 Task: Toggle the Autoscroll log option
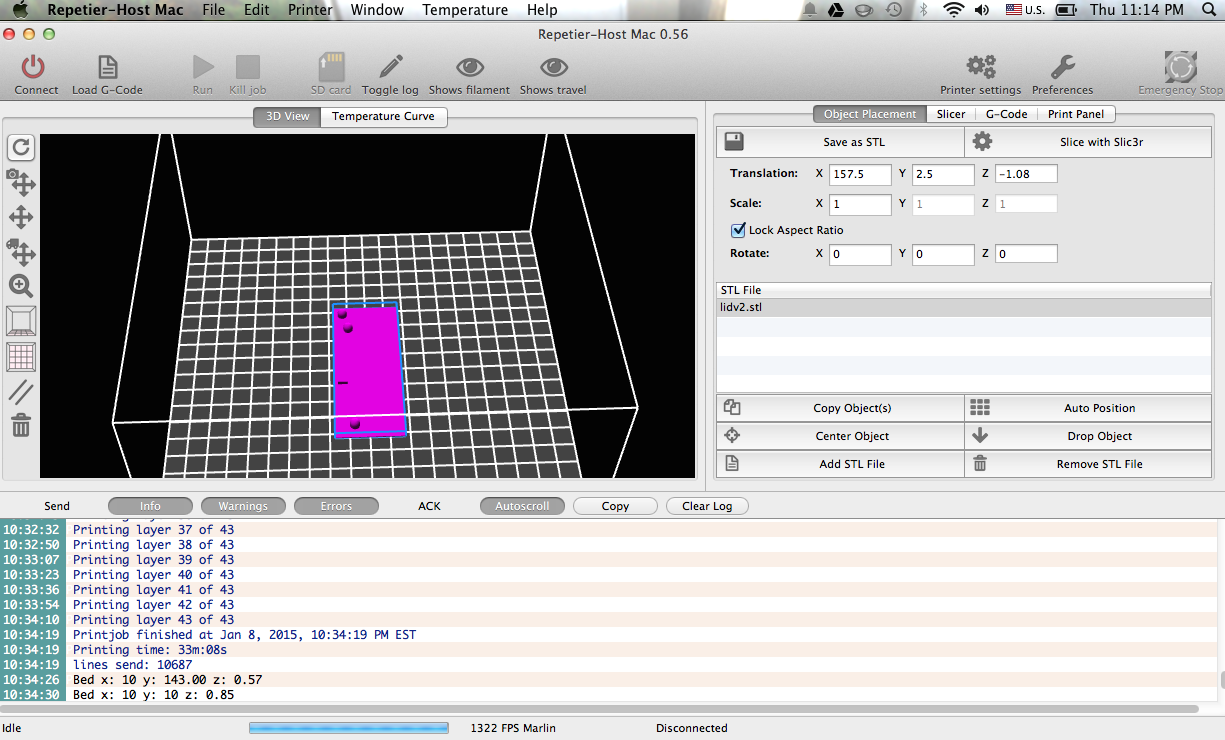(522, 506)
